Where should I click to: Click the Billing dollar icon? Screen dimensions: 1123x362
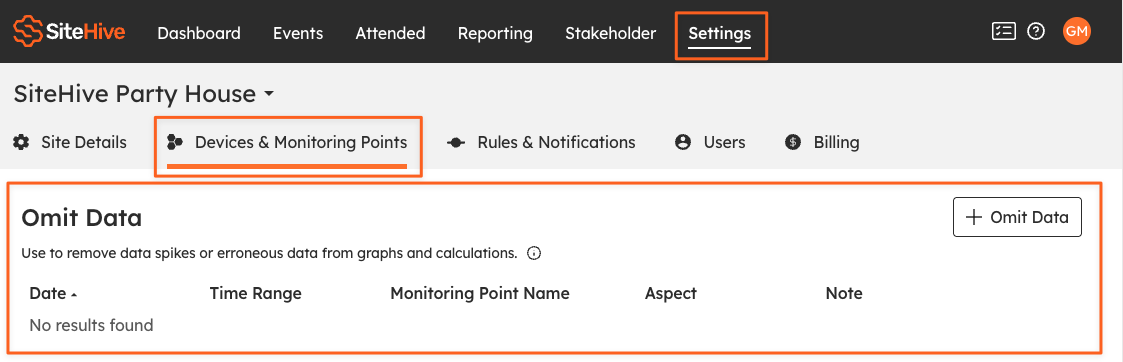coord(793,142)
